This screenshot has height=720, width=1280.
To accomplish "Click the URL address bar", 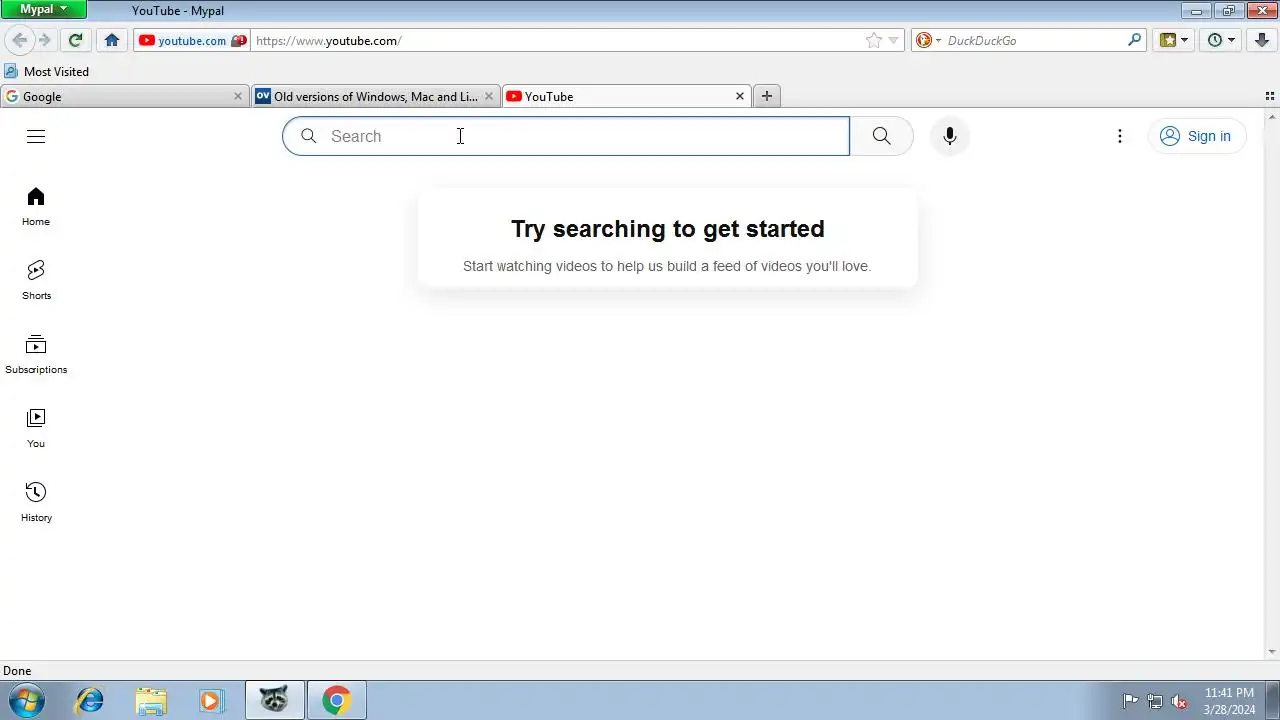I will 555,40.
